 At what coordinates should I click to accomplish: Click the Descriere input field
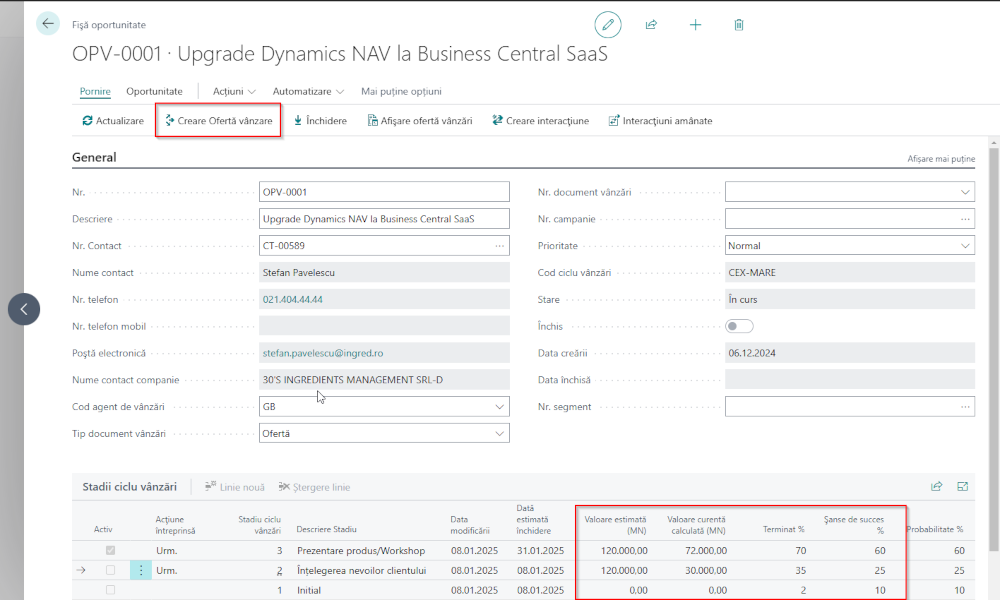pyautogui.click(x=384, y=219)
